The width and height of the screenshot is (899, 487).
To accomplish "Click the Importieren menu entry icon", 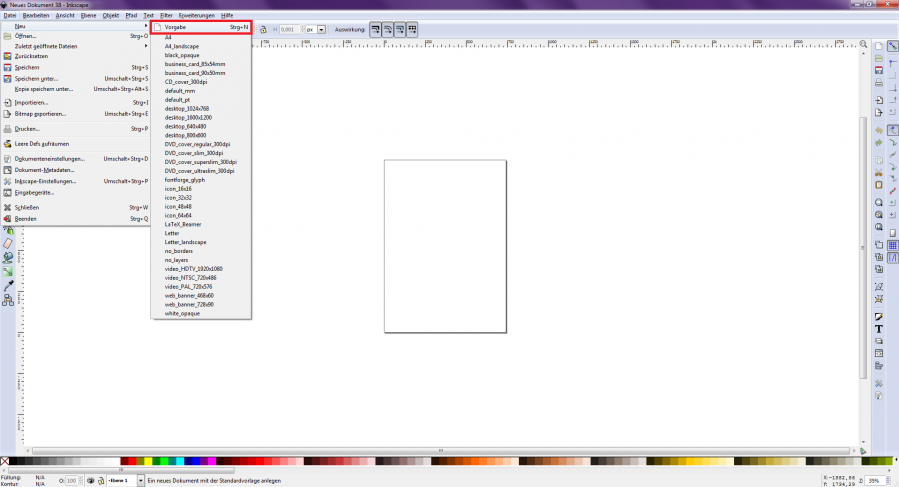I will 7,102.
